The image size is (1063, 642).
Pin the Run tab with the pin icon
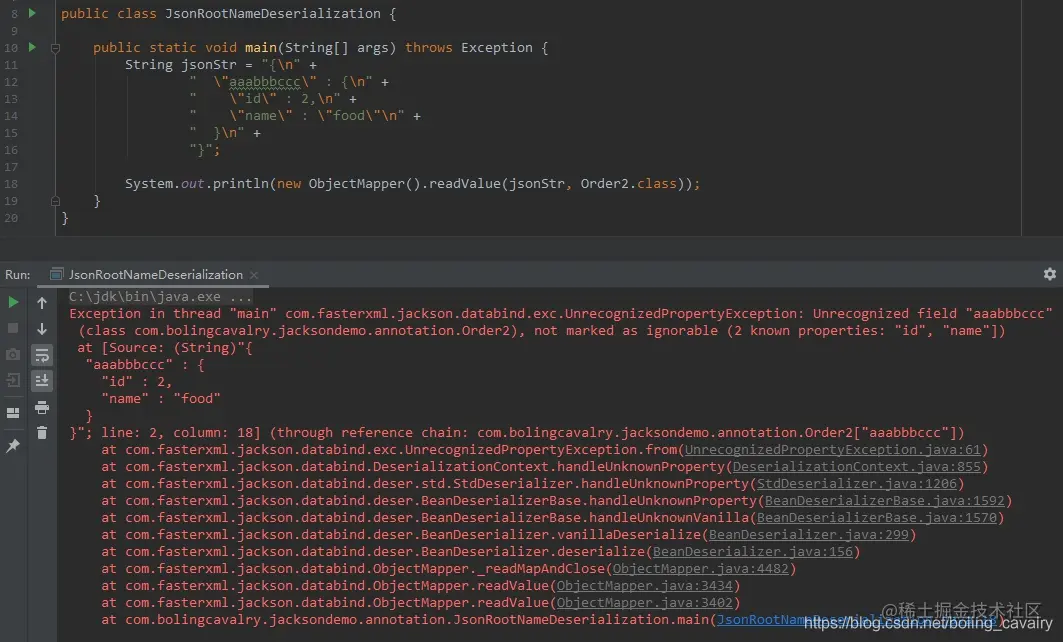click(x=13, y=445)
